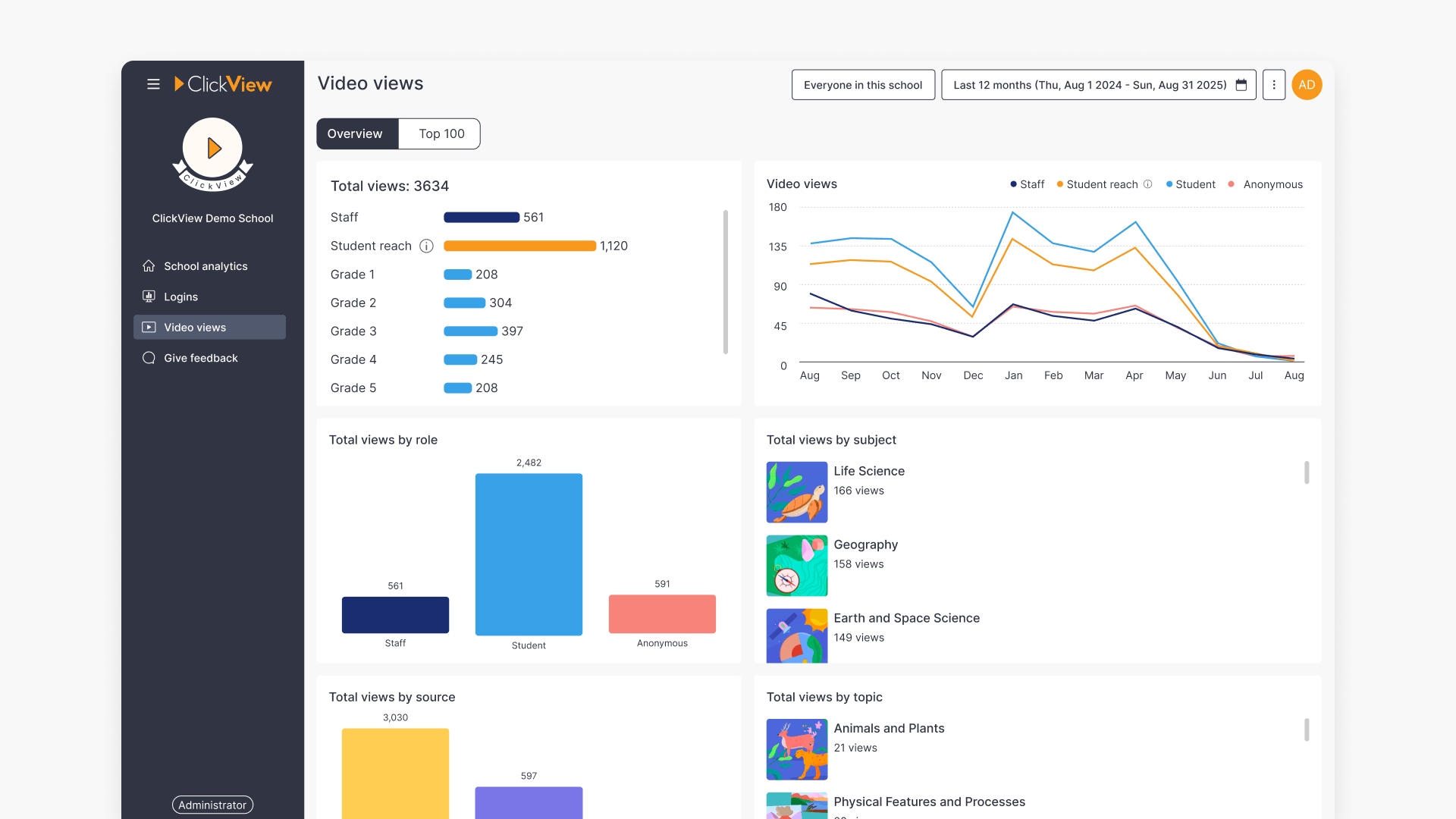
Task: Click the Life Science turtle thumbnail
Action: 796,491
